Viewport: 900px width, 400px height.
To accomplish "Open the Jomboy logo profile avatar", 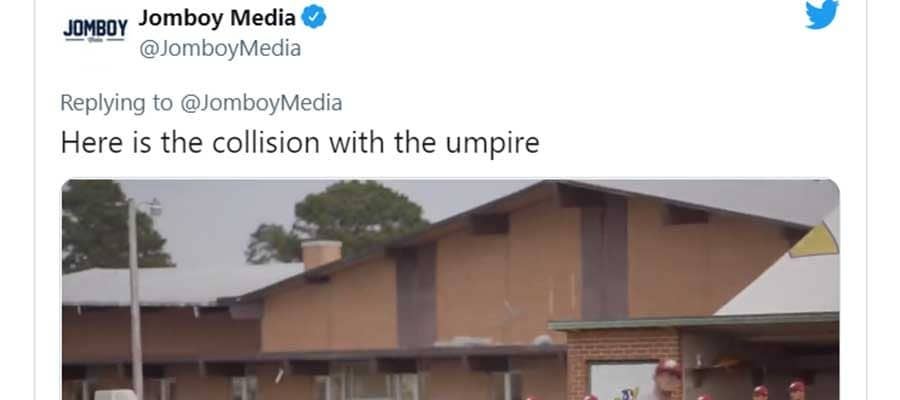I will 95,29.
